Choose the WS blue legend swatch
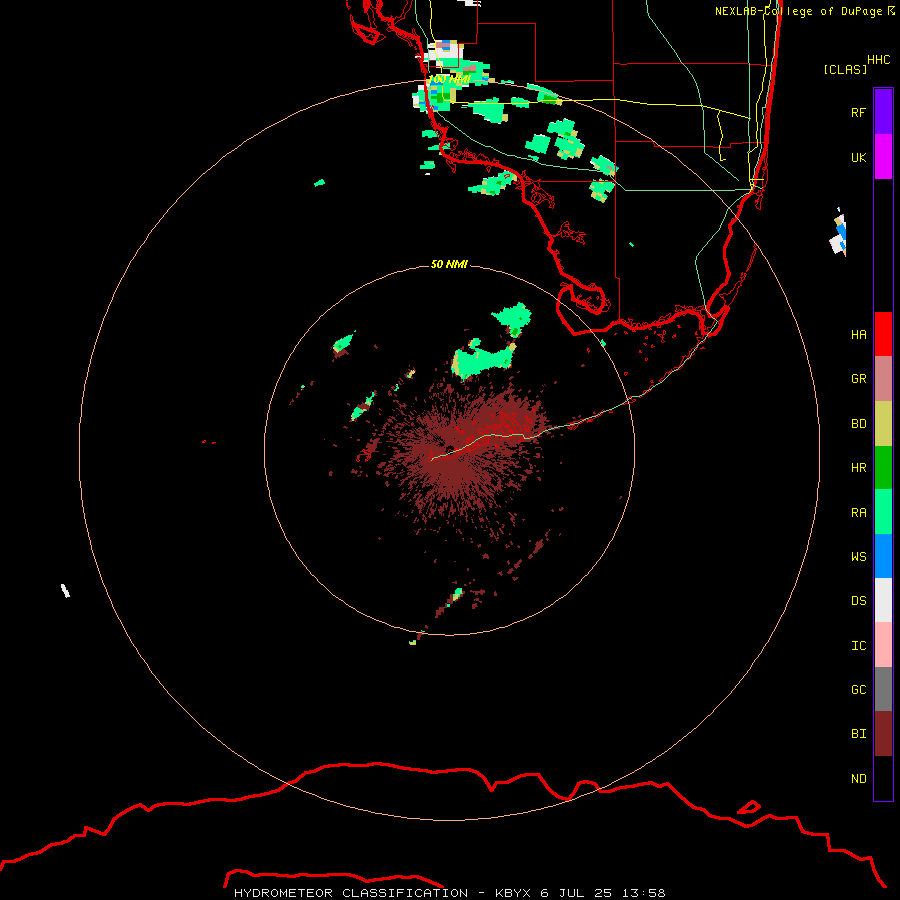This screenshot has width=900, height=900. 883,556
